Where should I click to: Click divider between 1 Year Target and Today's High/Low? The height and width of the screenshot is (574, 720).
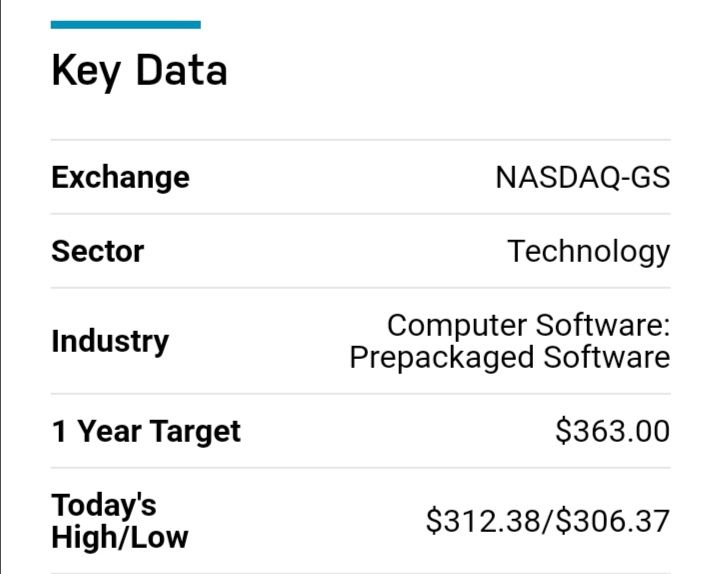click(x=360, y=468)
